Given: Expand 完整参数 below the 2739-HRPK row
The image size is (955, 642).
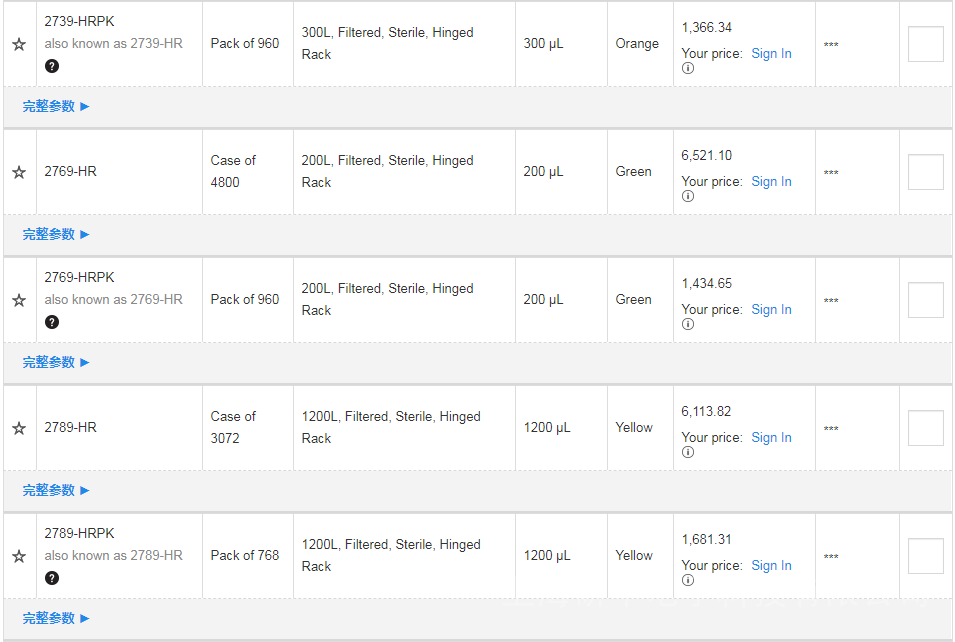Looking at the screenshot, I should tap(56, 106).
